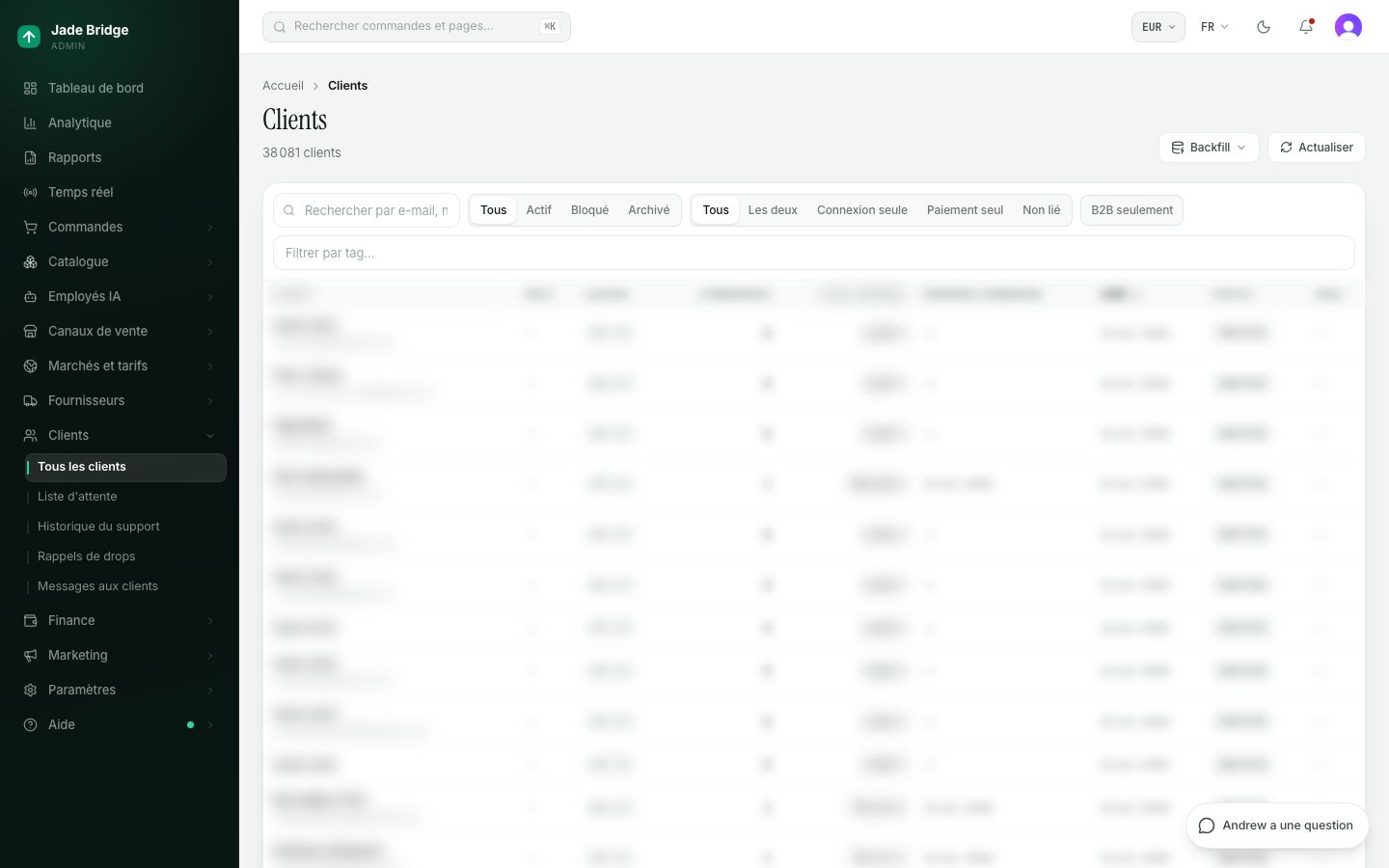
Task: Click the Tableau de bord grid icon
Action: coord(30,88)
